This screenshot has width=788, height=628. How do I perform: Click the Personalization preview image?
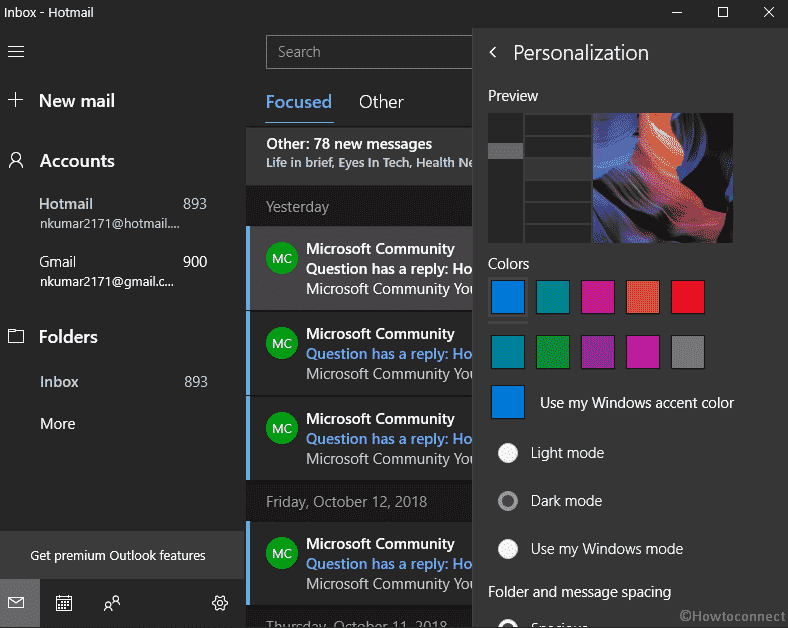pos(611,178)
